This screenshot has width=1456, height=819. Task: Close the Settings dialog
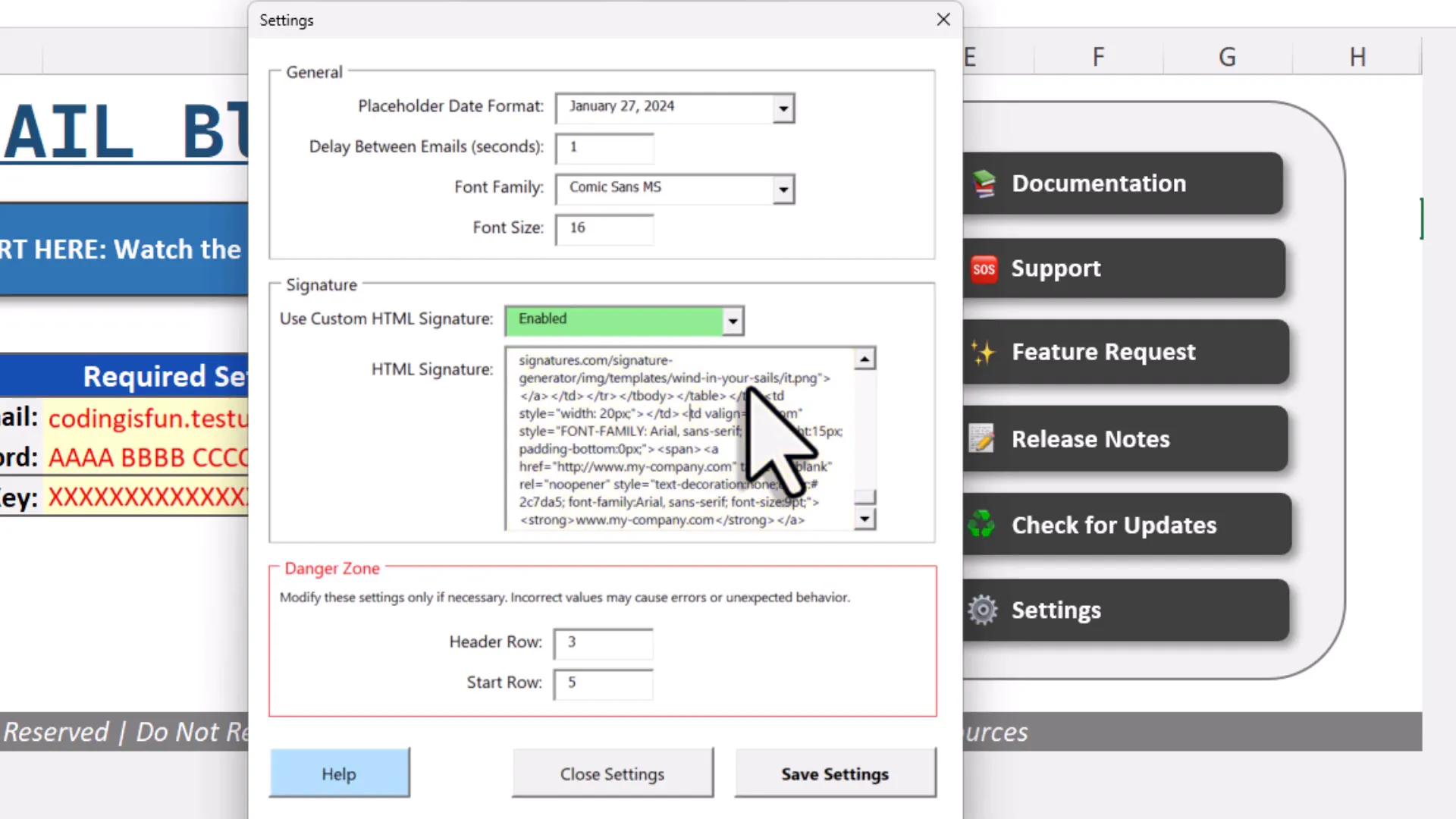point(943,19)
